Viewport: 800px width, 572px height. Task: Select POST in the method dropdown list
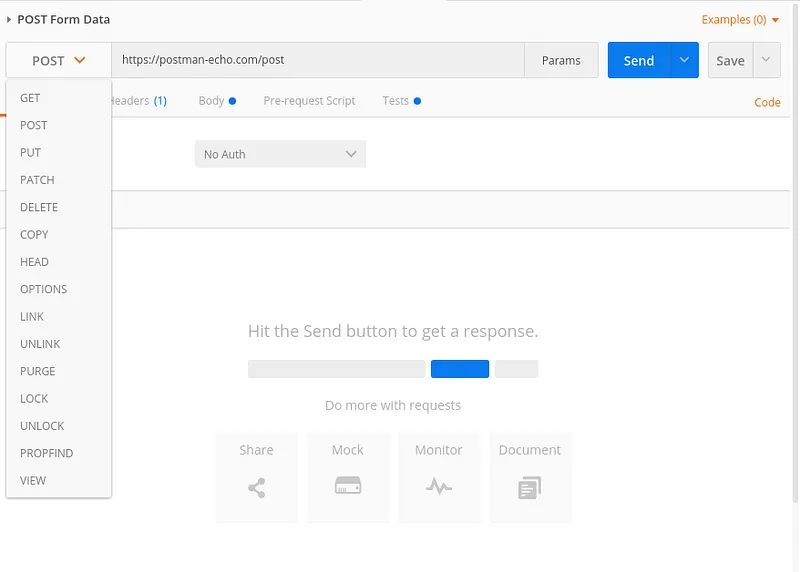click(x=59, y=126)
